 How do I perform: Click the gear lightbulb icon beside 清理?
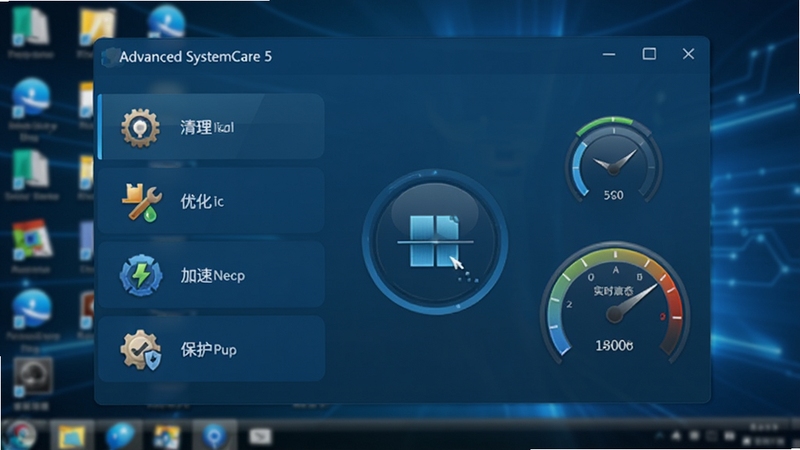pyautogui.click(x=140, y=128)
